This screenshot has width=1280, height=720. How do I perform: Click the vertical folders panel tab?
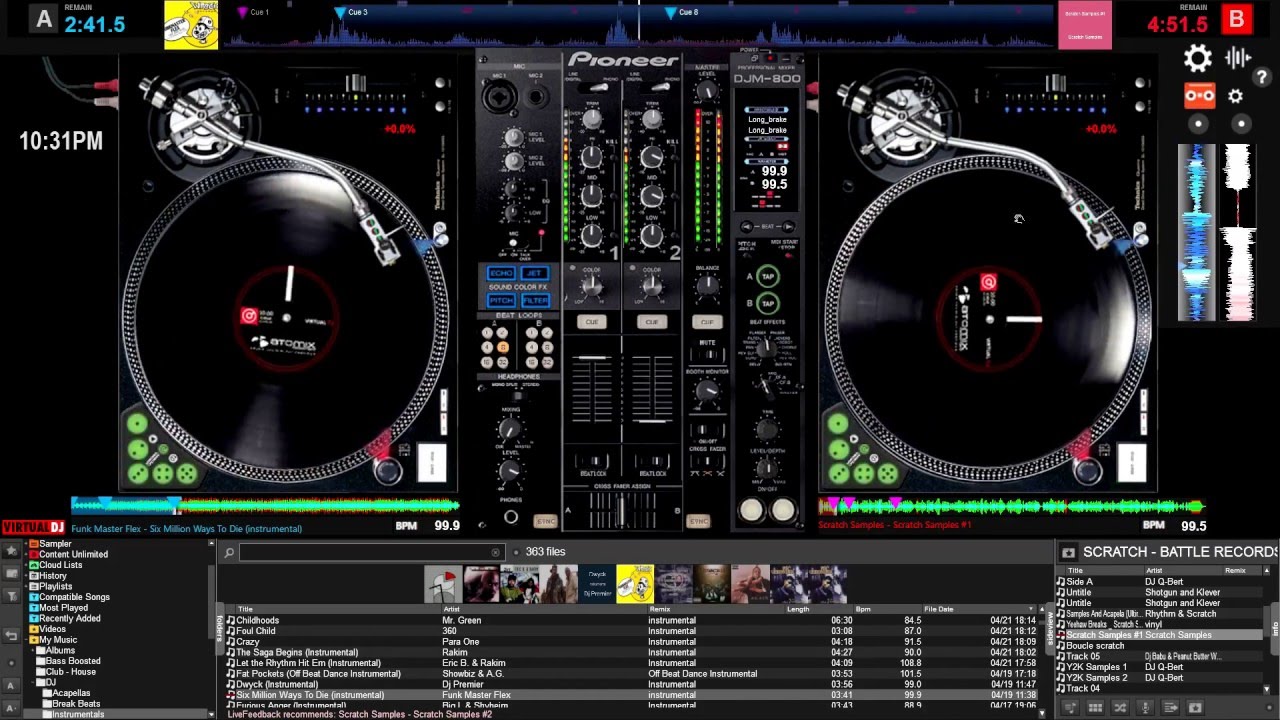coord(219,628)
